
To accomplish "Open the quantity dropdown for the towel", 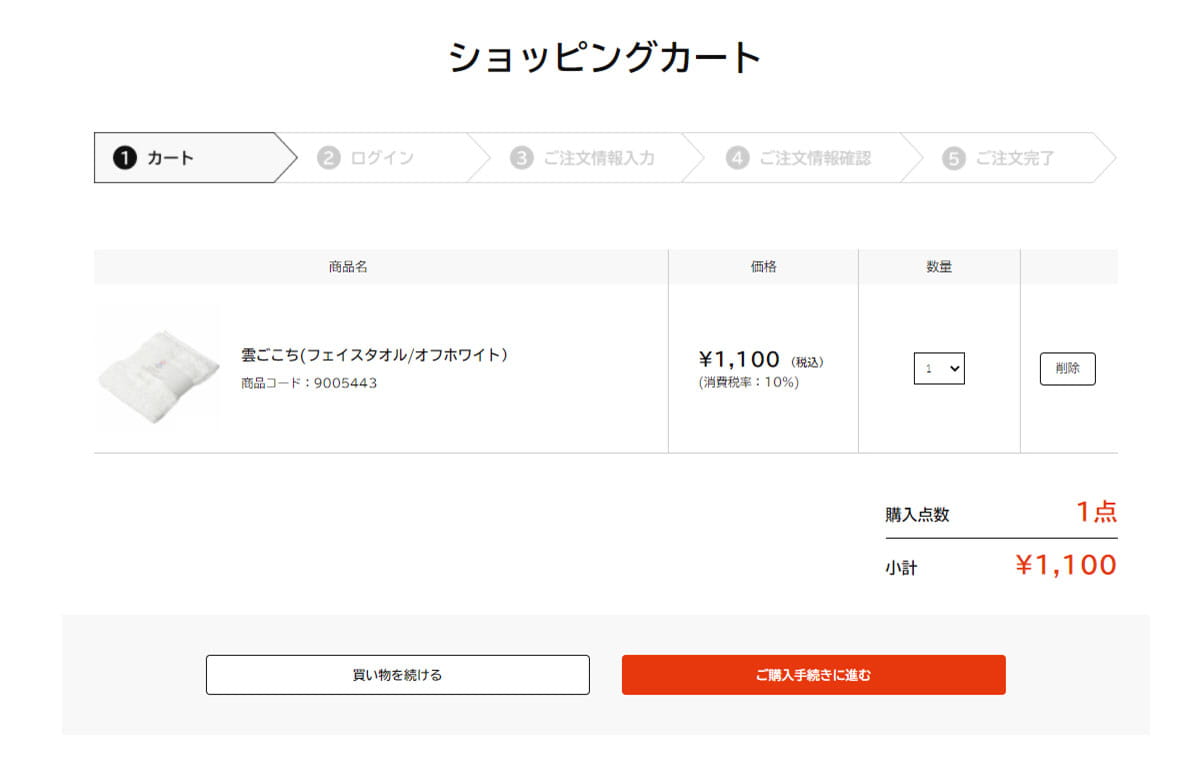I will tap(939, 369).
